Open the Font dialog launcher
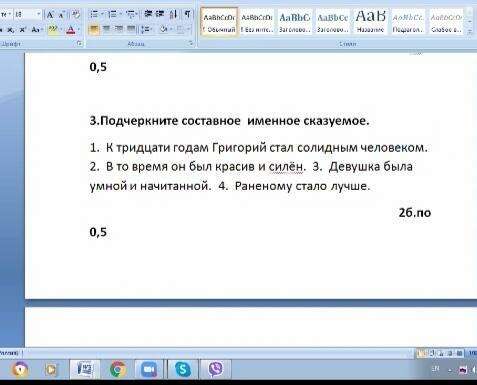 [80, 44]
